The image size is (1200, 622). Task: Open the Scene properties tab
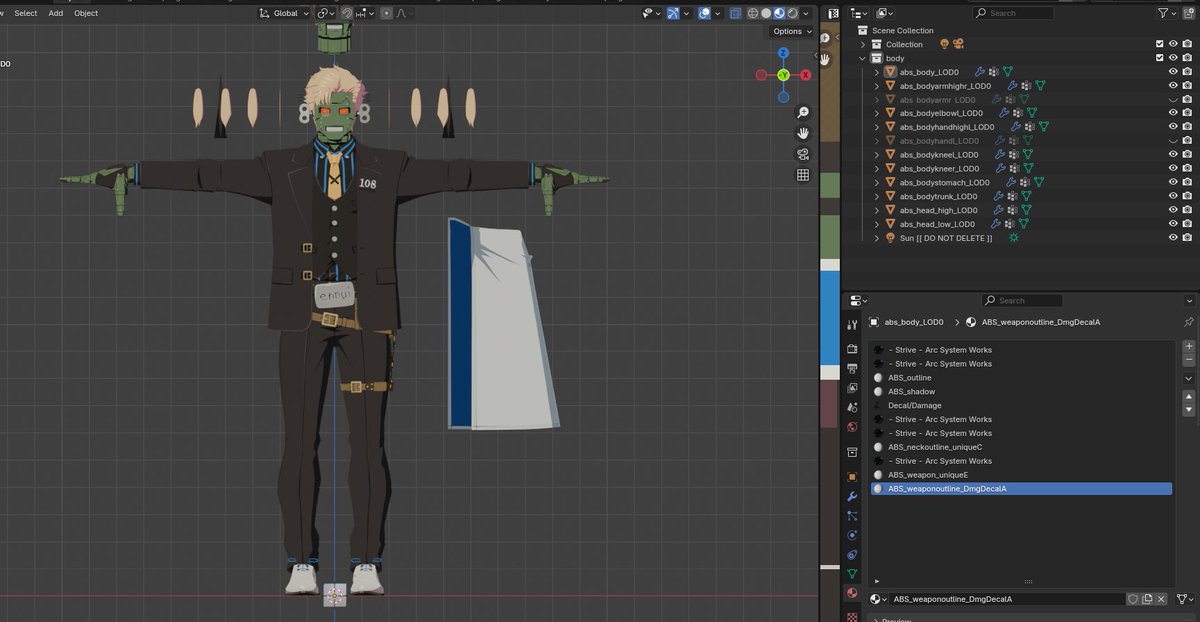852,407
